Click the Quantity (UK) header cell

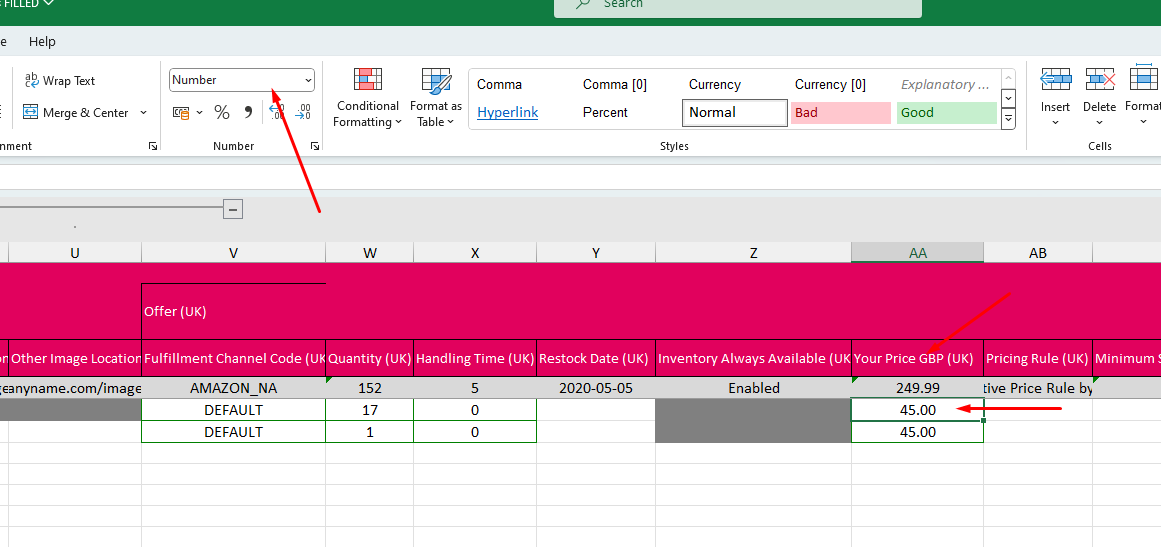point(369,358)
